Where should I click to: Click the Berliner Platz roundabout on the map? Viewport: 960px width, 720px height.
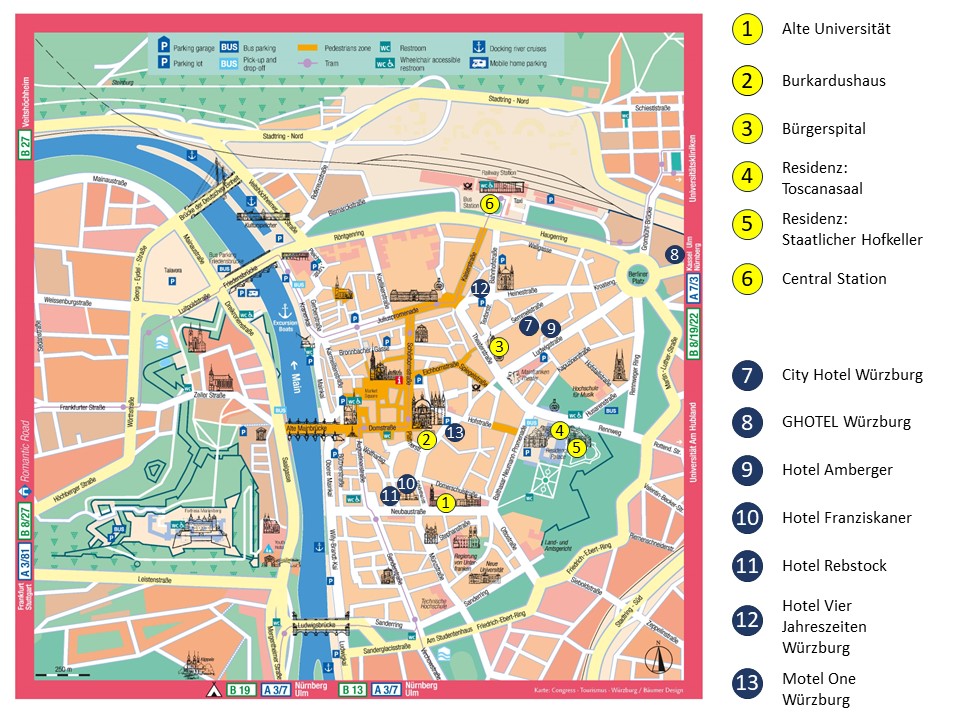coord(637,276)
